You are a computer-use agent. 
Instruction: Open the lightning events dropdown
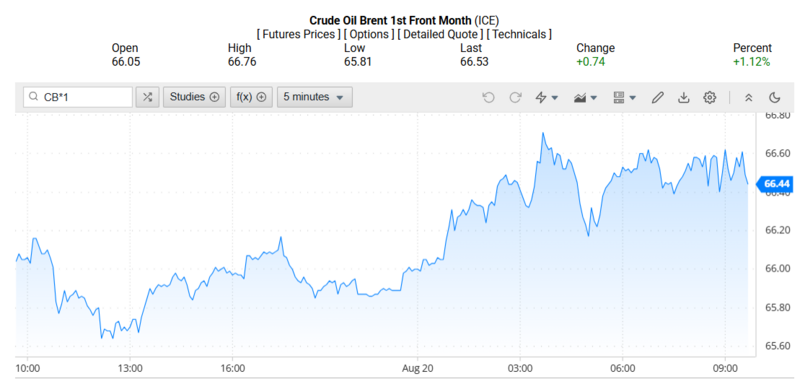(546, 97)
